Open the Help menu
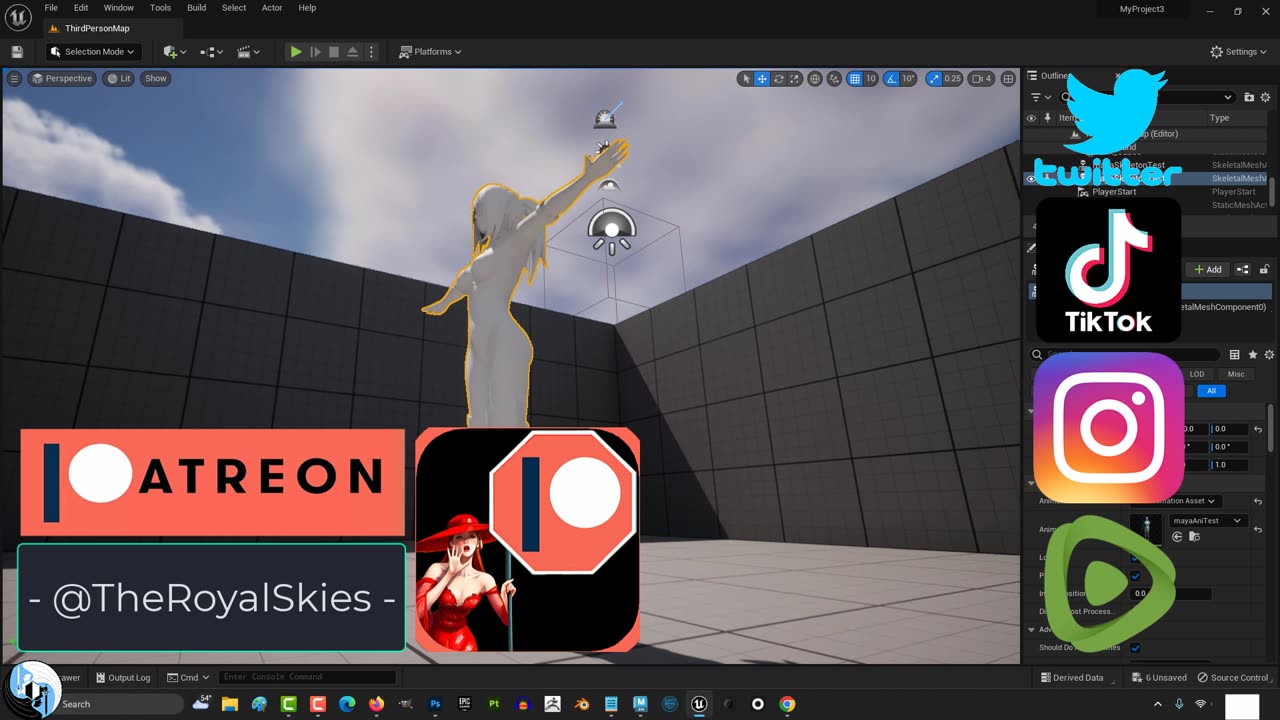Viewport: 1280px width, 720px height. pos(307,8)
